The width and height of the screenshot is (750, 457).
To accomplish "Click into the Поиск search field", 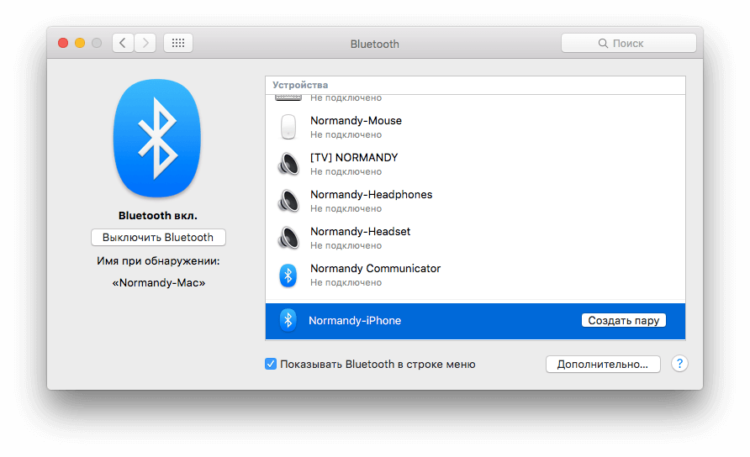I will click(x=629, y=43).
